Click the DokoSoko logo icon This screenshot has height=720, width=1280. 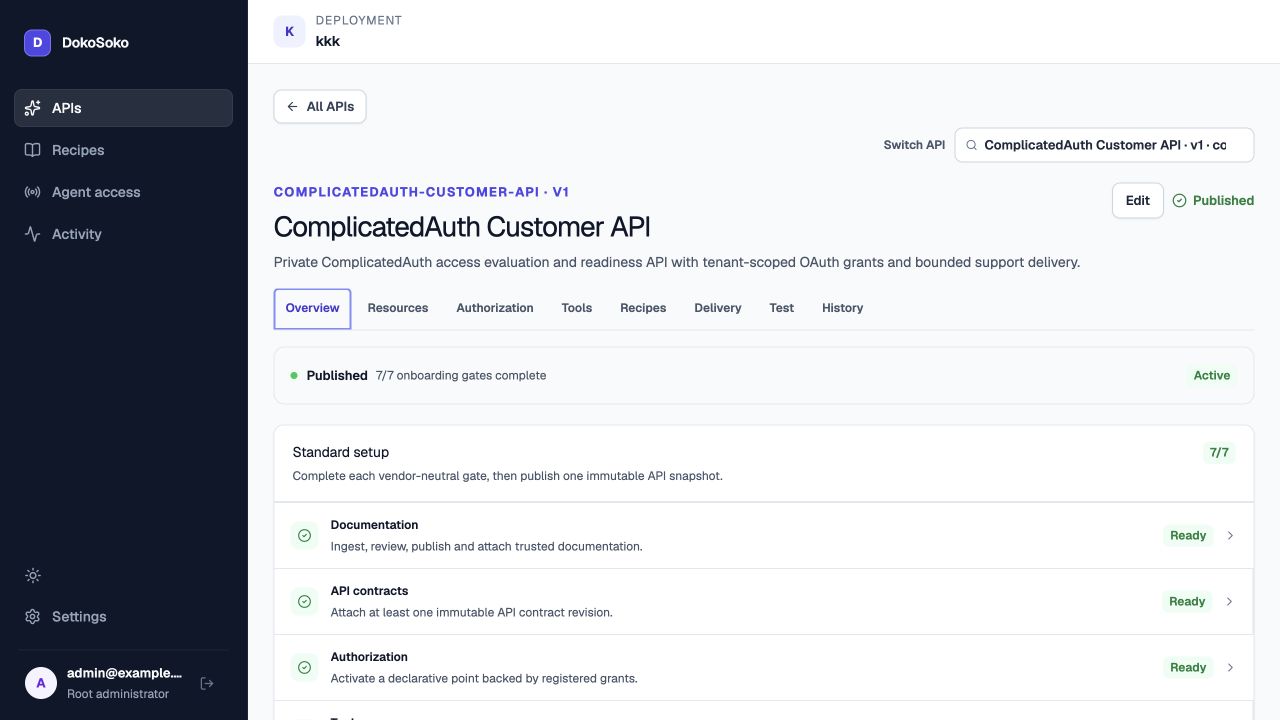point(37,42)
